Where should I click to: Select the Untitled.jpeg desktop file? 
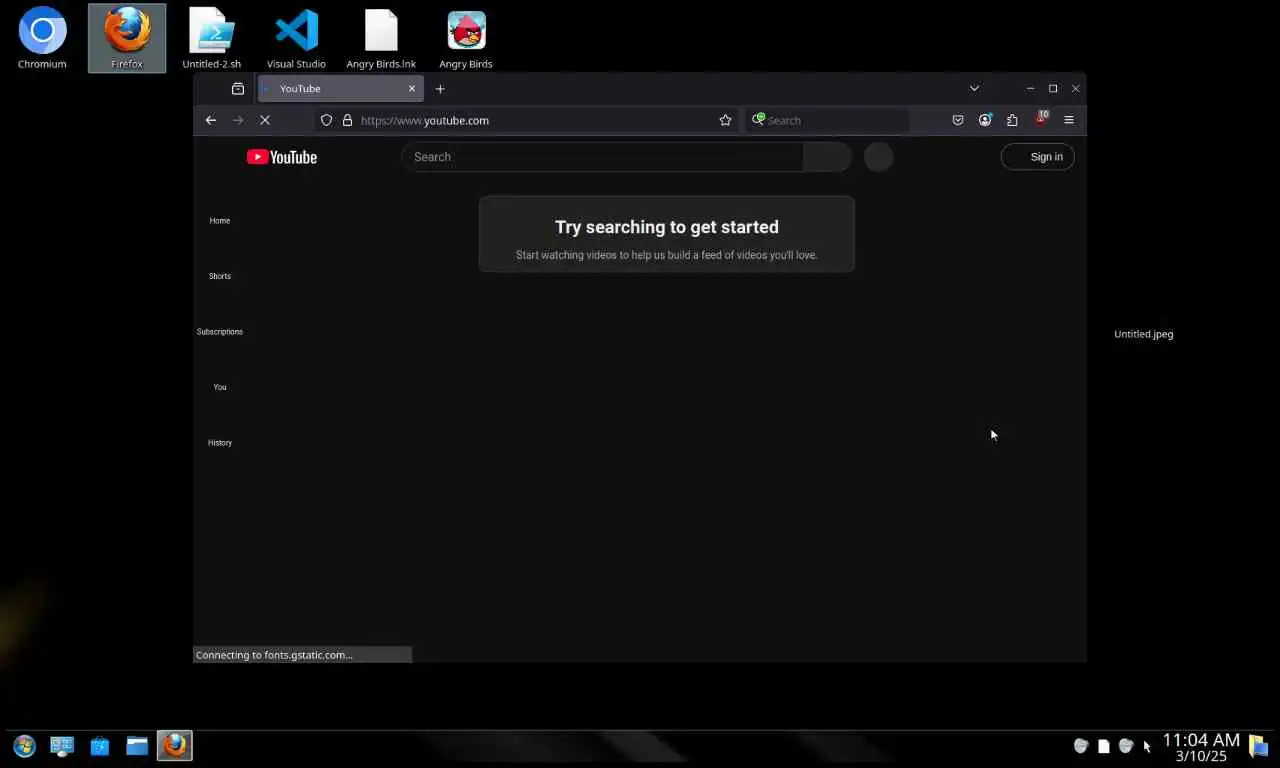[1144, 334]
